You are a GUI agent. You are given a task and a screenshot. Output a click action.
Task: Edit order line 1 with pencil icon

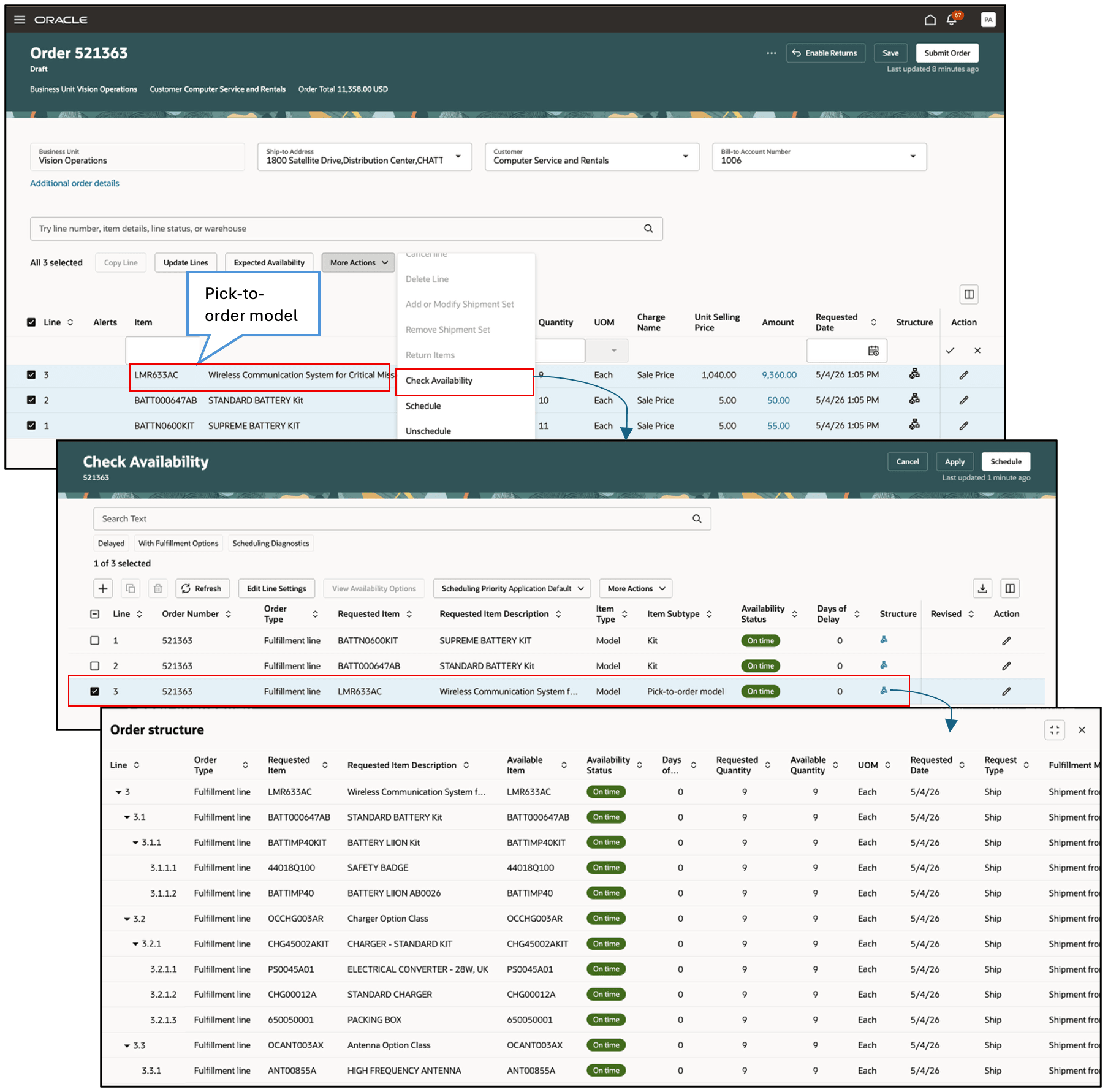coord(964,425)
